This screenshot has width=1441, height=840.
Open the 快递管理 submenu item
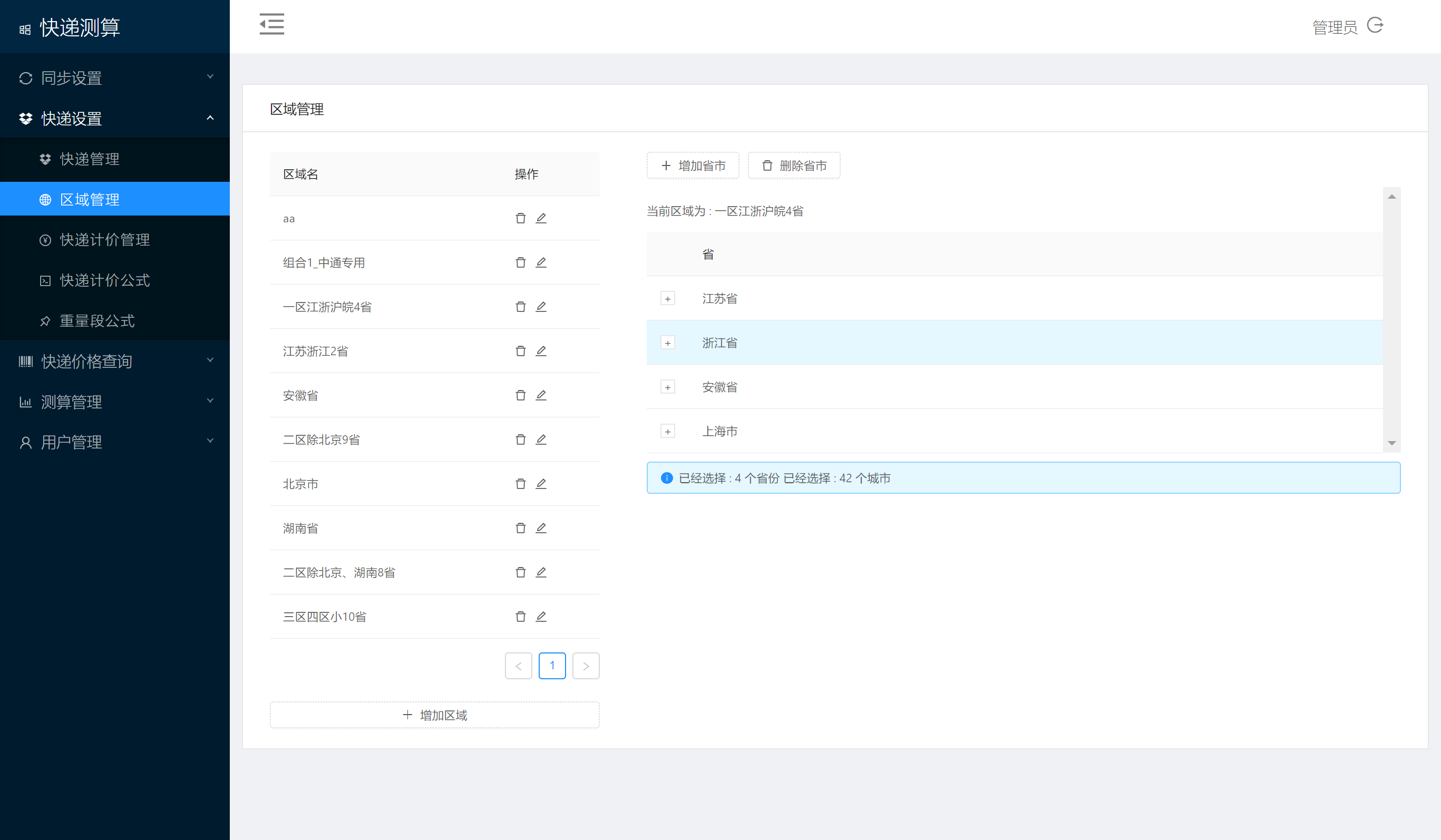point(115,159)
